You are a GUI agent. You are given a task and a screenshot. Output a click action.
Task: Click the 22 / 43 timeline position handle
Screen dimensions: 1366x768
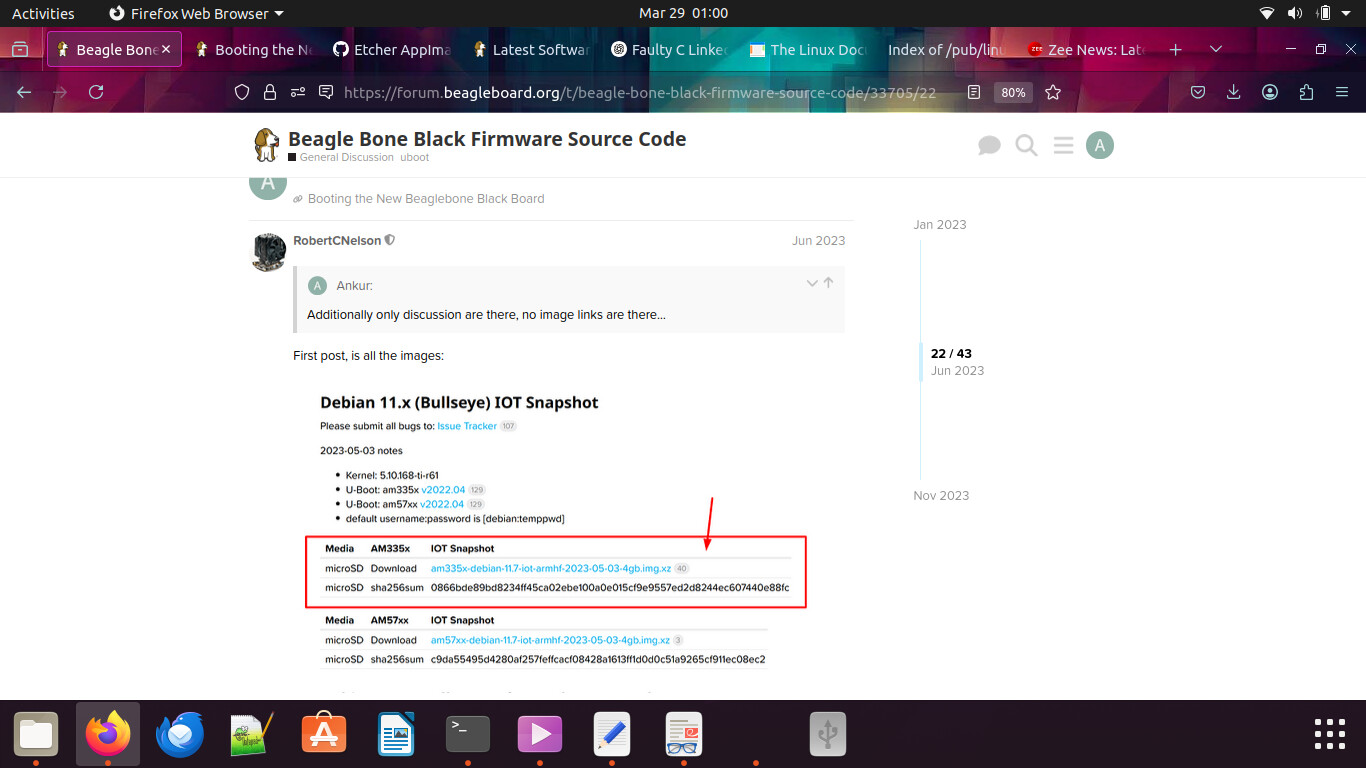951,354
